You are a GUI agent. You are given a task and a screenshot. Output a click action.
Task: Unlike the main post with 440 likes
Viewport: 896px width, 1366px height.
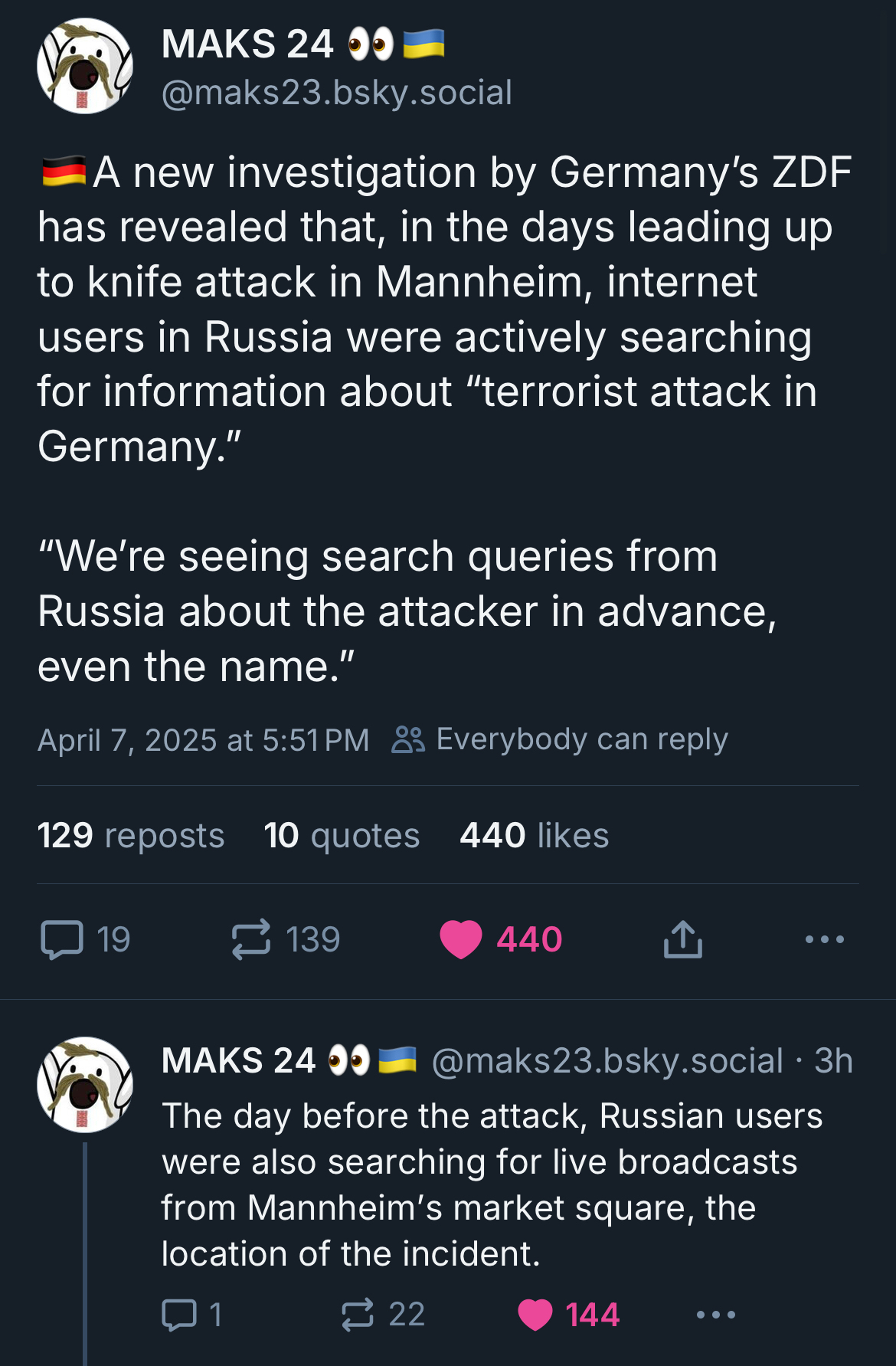[461, 939]
